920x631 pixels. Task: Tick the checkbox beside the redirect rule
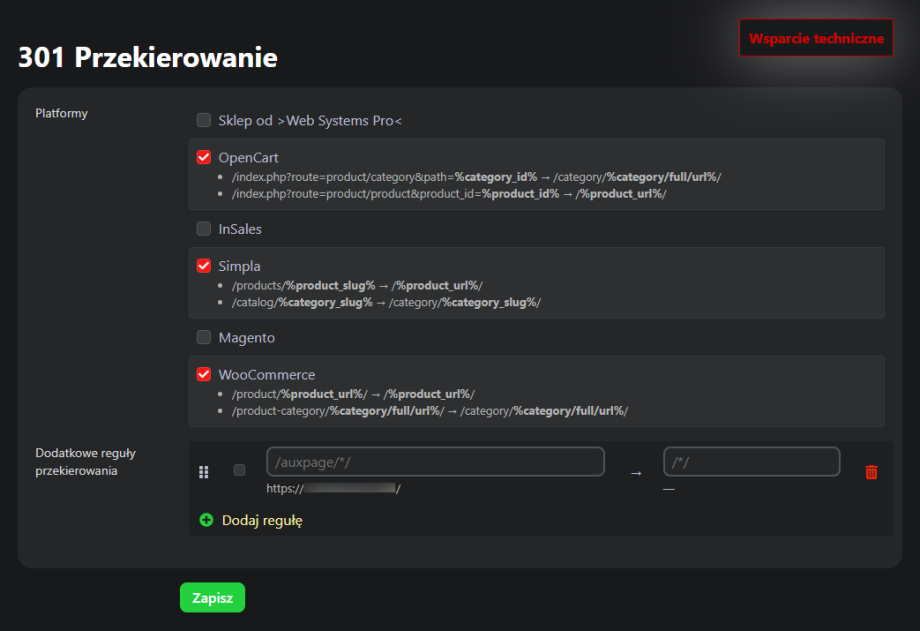(239, 470)
